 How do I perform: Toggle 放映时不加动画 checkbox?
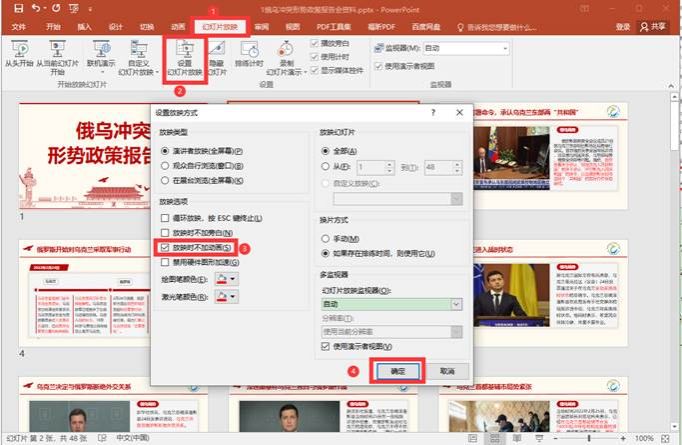click(166, 247)
